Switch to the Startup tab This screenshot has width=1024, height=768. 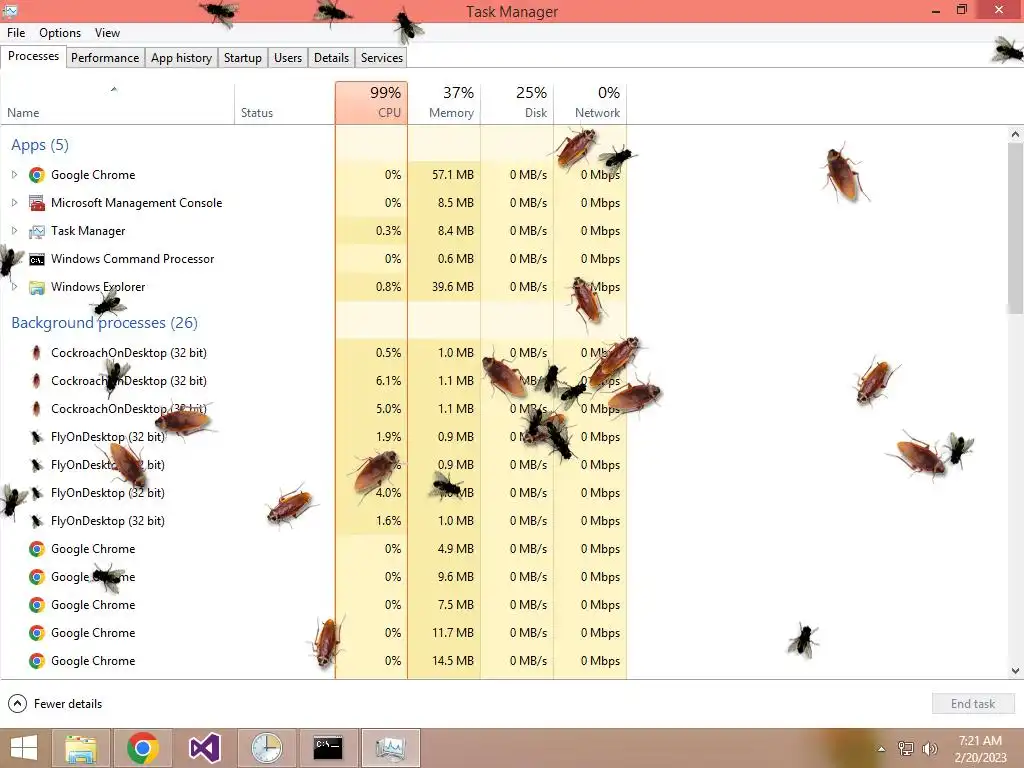click(242, 57)
